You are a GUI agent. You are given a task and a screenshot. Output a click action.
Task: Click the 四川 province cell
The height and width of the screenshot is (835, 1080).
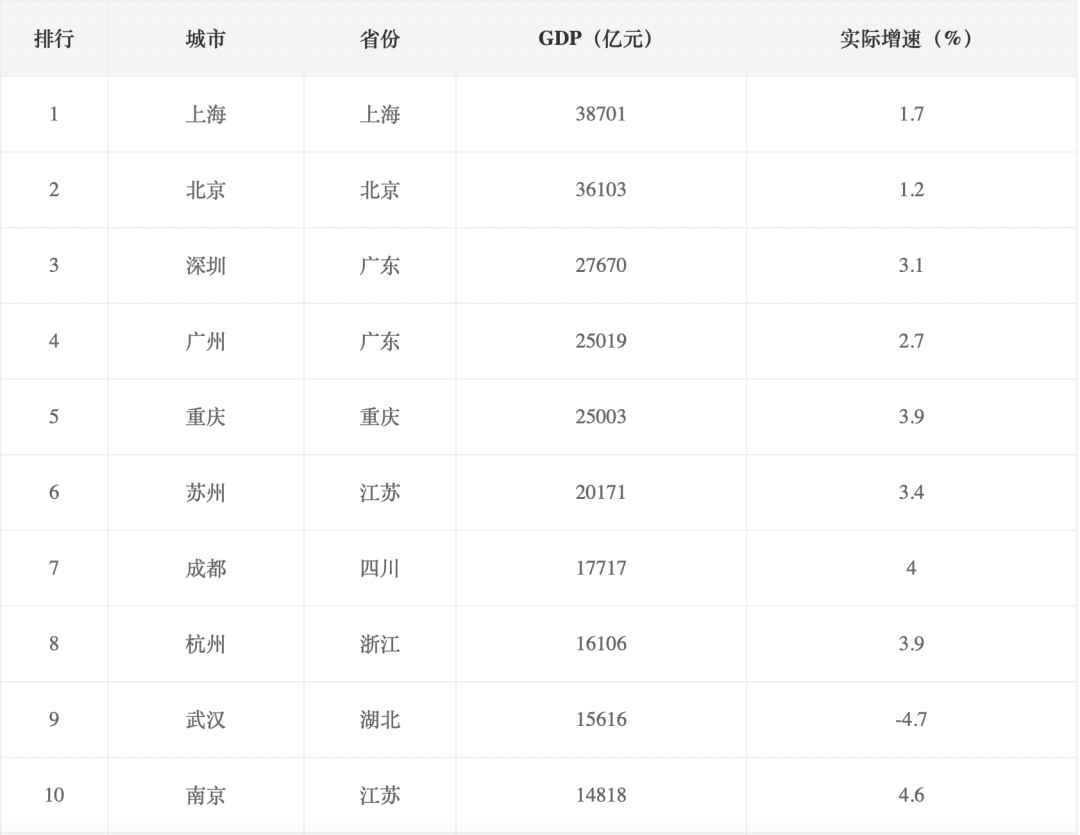pos(380,568)
